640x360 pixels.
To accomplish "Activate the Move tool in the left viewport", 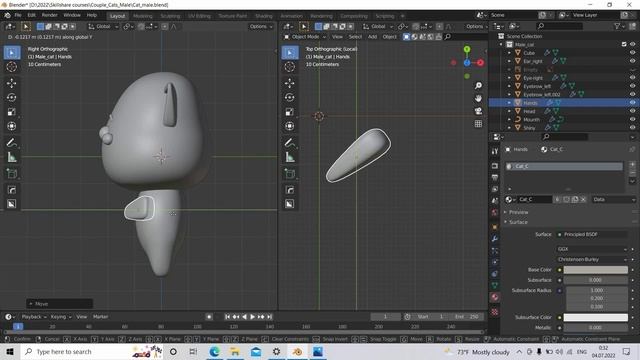I will (x=11, y=83).
